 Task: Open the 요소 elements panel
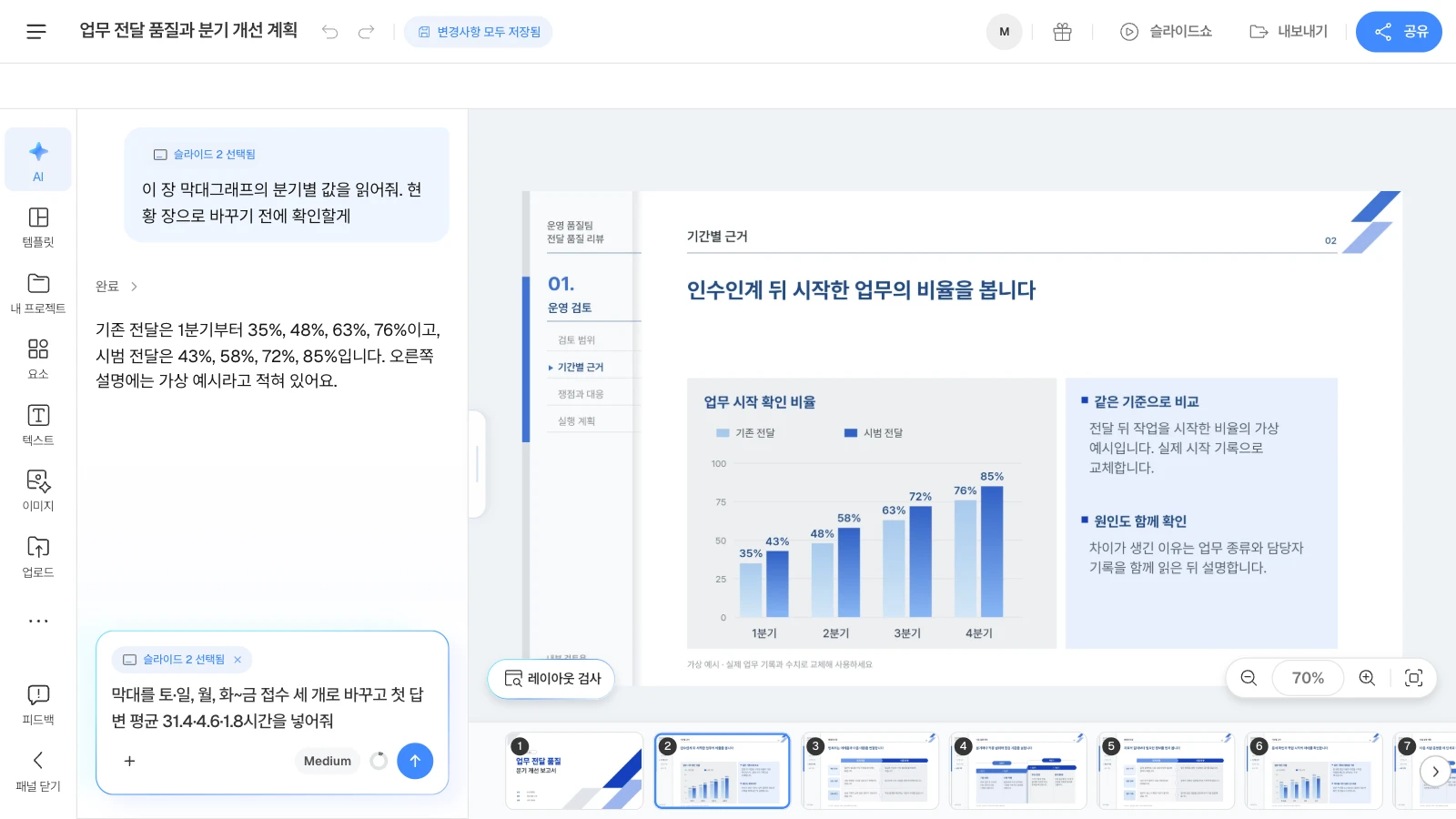[38, 359]
